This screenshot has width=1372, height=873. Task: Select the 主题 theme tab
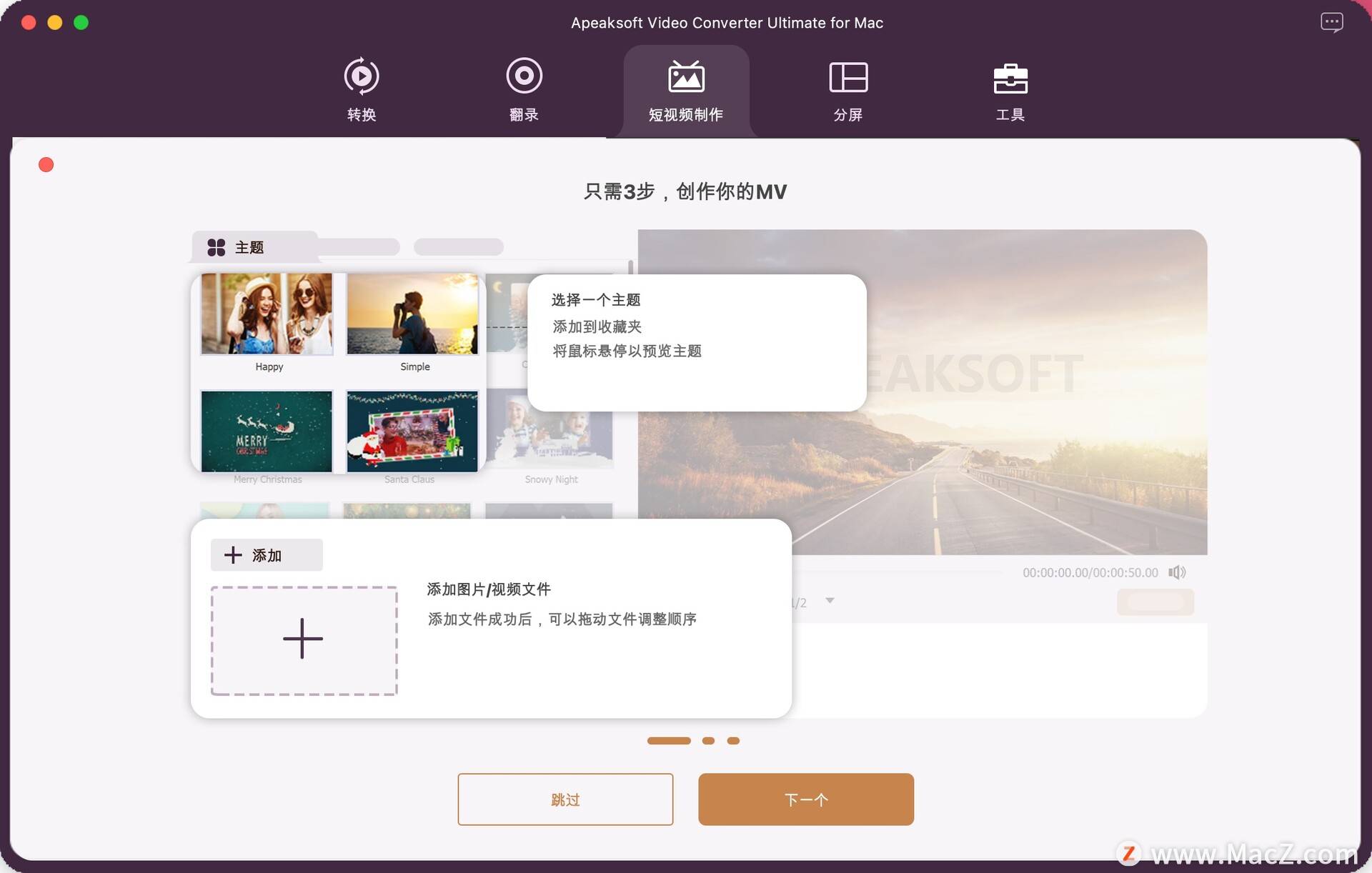(x=254, y=247)
